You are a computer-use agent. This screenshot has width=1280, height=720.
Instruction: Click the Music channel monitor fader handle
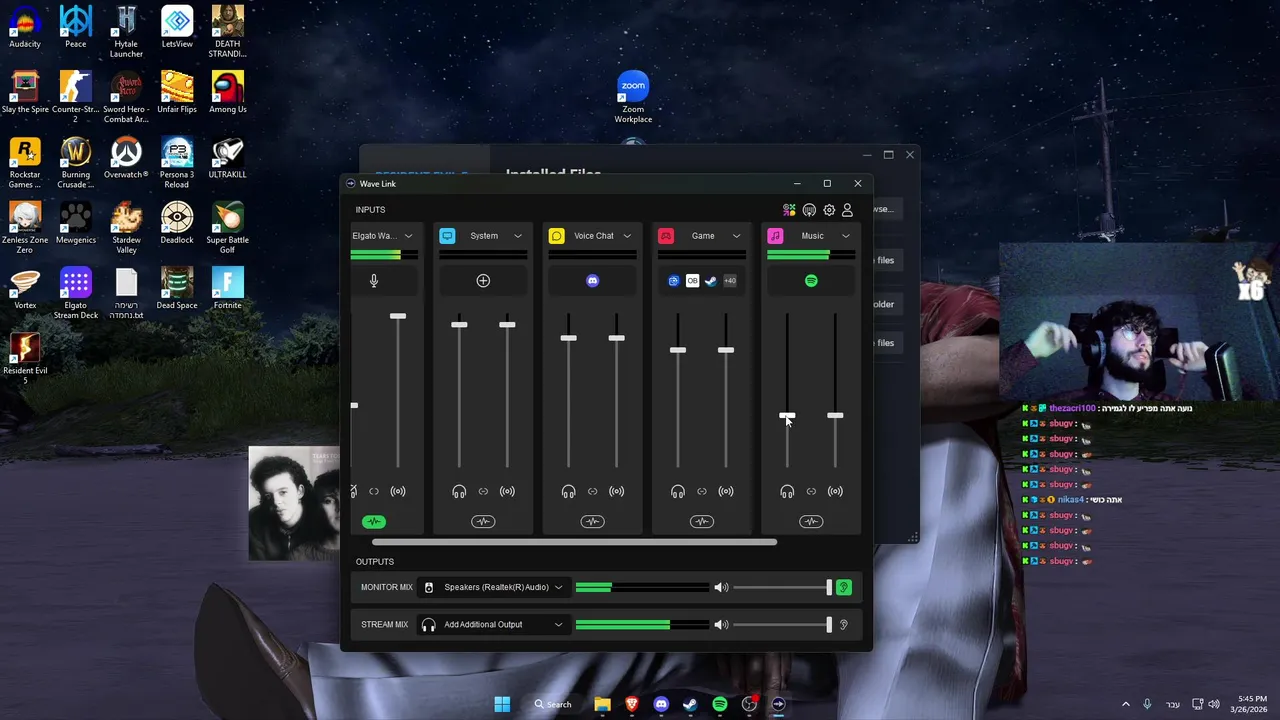pos(787,415)
